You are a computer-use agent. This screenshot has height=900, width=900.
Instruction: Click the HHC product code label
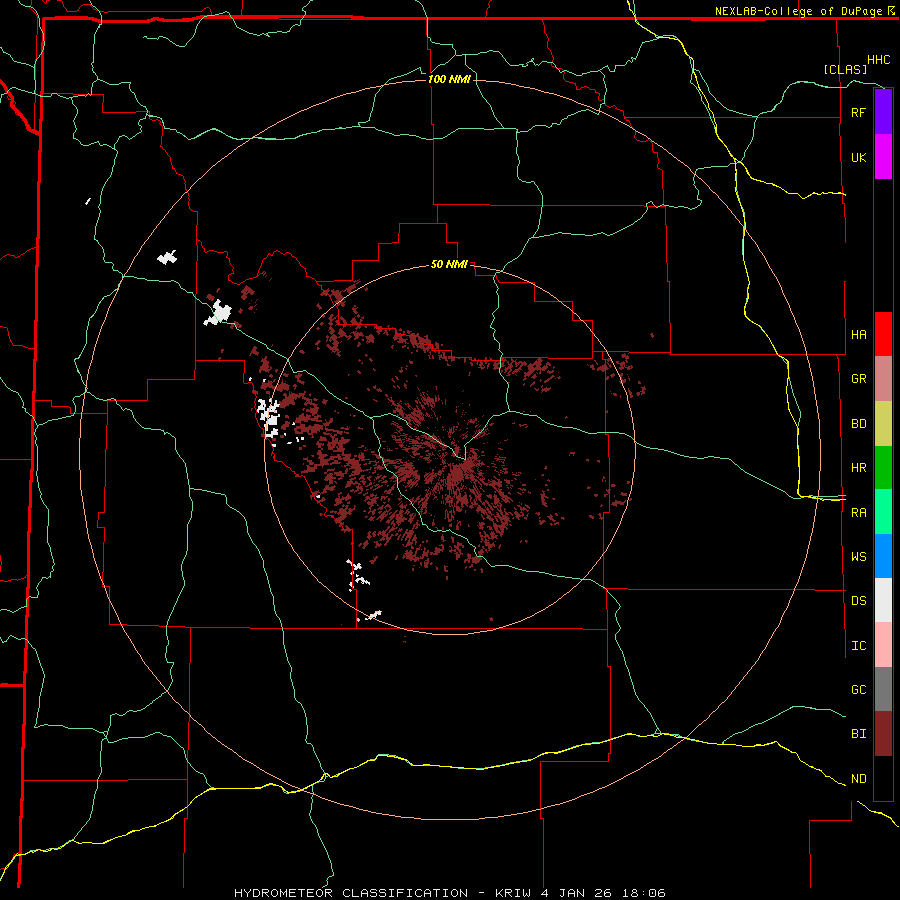pyautogui.click(x=878, y=60)
